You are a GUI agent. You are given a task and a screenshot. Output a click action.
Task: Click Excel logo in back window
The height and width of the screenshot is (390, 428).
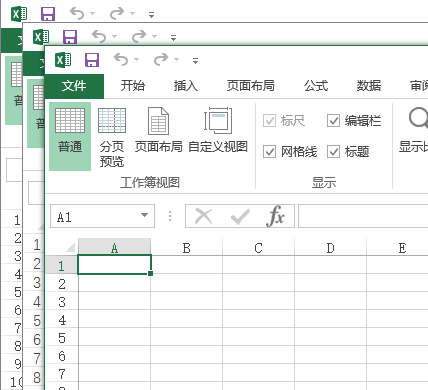point(19,14)
